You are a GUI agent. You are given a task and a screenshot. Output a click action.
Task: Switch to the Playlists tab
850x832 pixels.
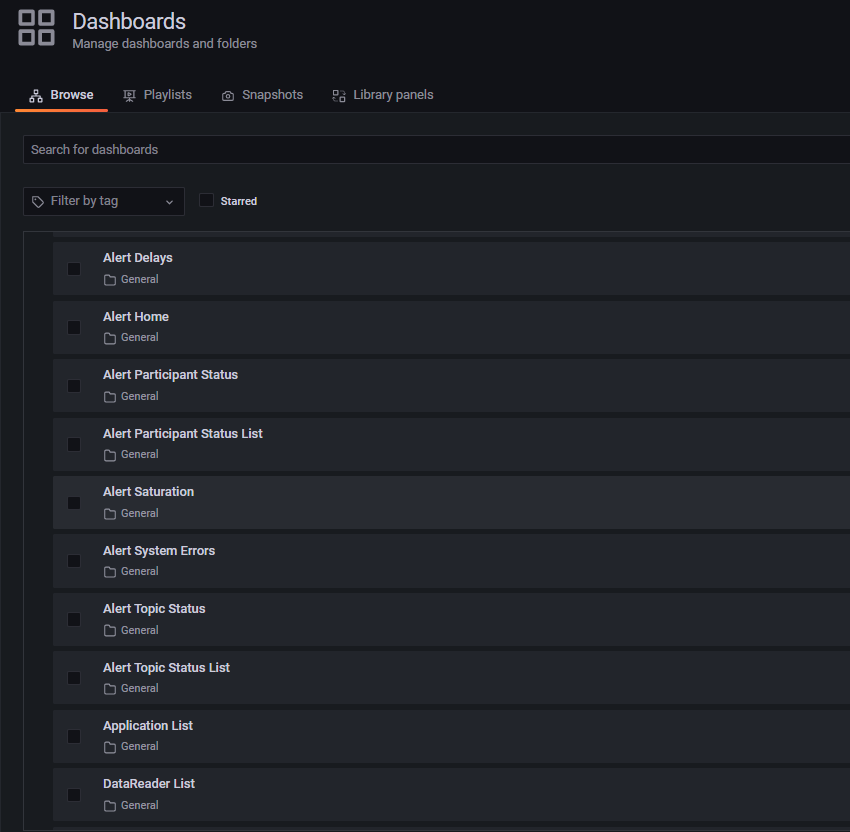tap(157, 94)
